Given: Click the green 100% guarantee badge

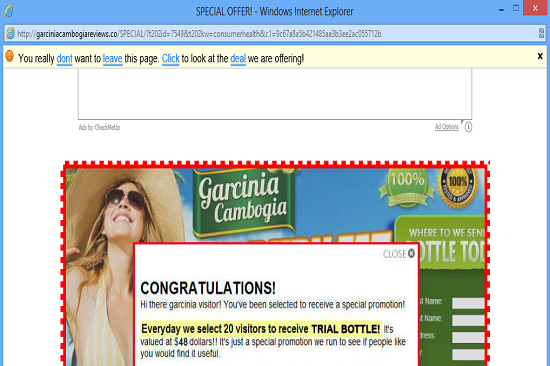Looking at the screenshot, I should coord(407,188).
